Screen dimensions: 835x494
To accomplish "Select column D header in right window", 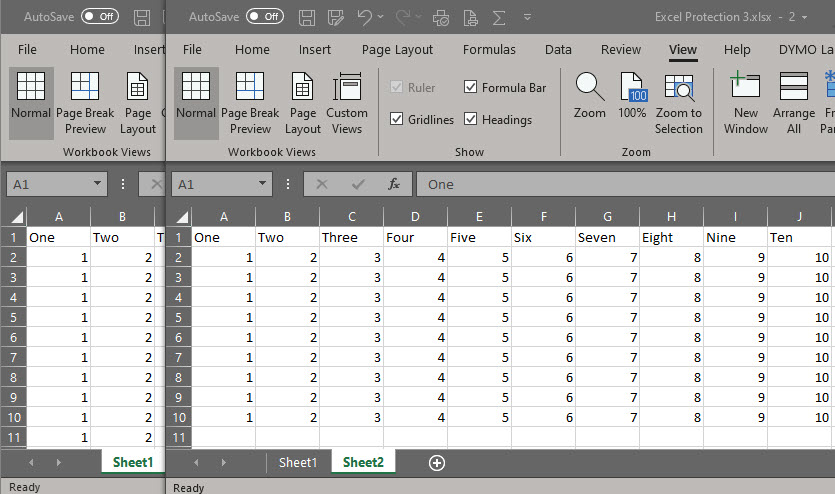I will click(x=415, y=217).
